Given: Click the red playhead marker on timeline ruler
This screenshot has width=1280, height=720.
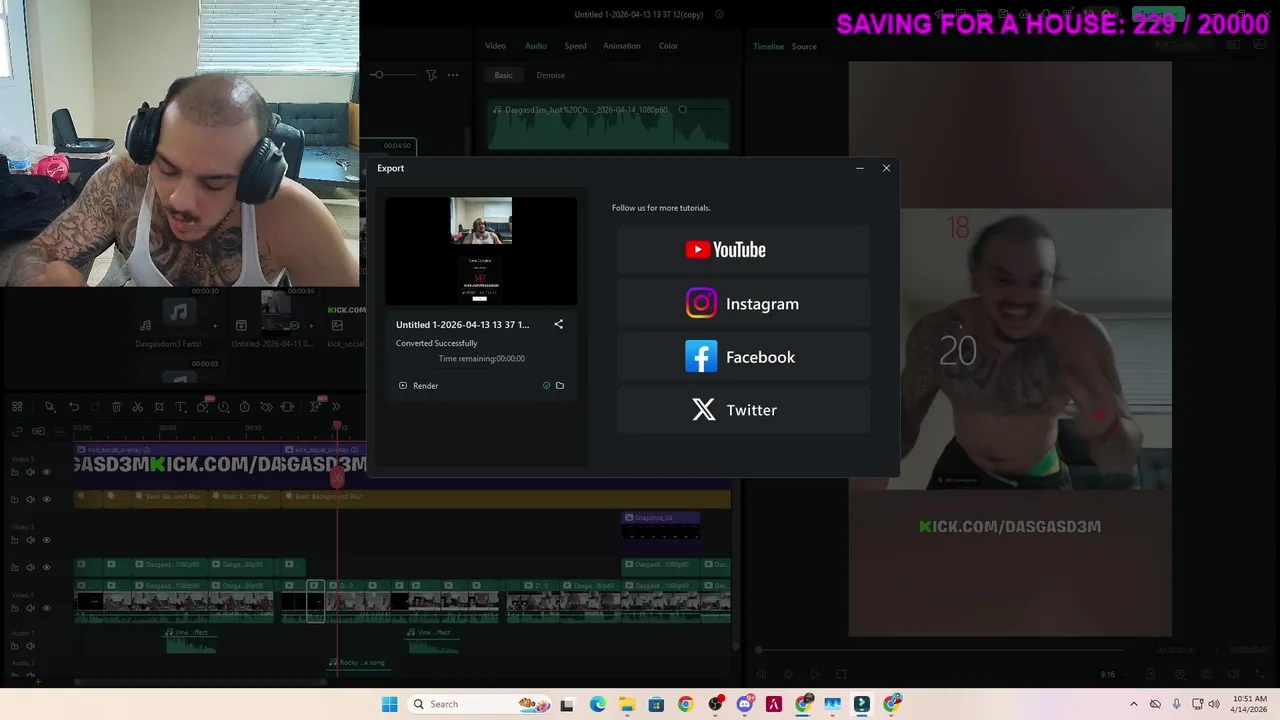Looking at the screenshot, I should pos(338,427).
